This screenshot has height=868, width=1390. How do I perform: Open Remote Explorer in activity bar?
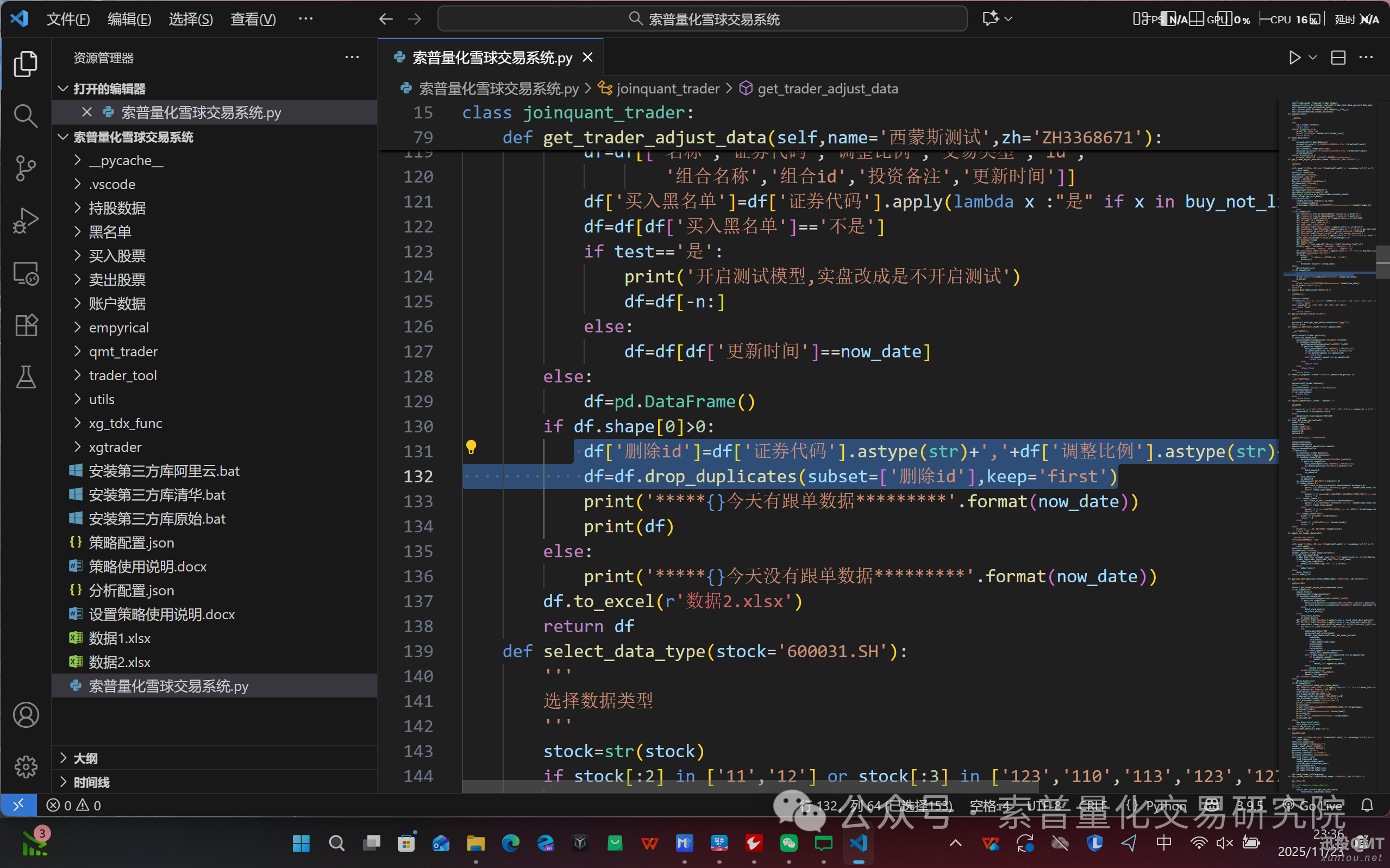pyautogui.click(x=25, y=273)
